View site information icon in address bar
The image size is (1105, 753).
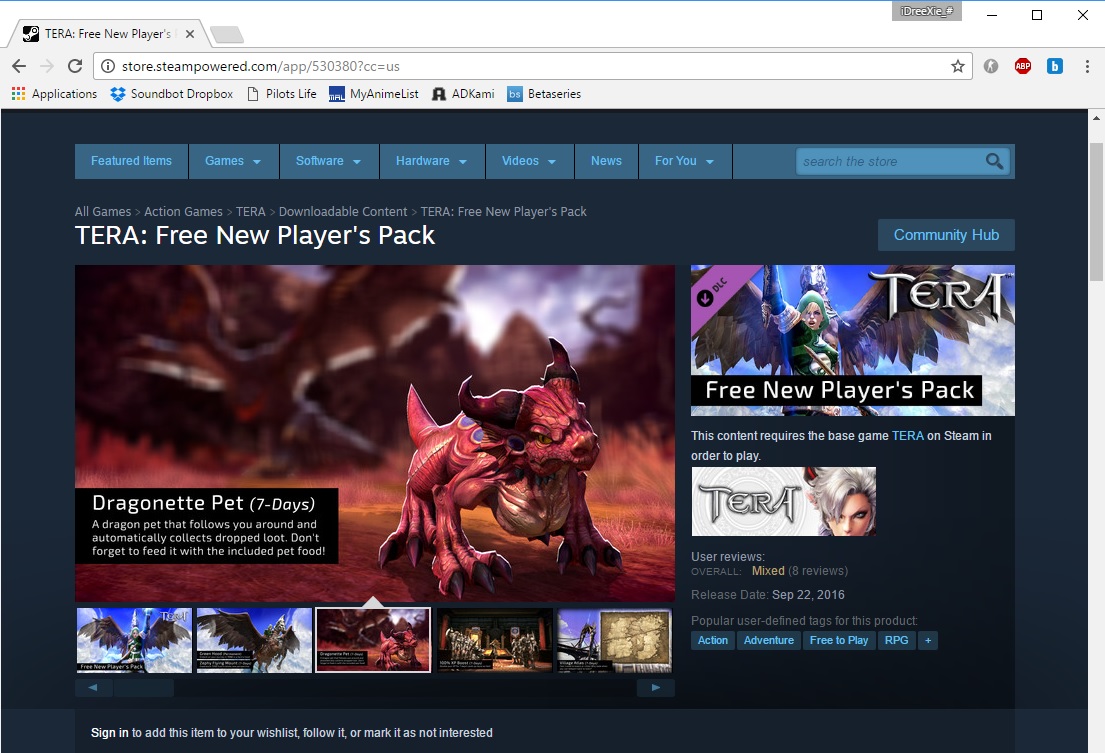pos(108,66)
